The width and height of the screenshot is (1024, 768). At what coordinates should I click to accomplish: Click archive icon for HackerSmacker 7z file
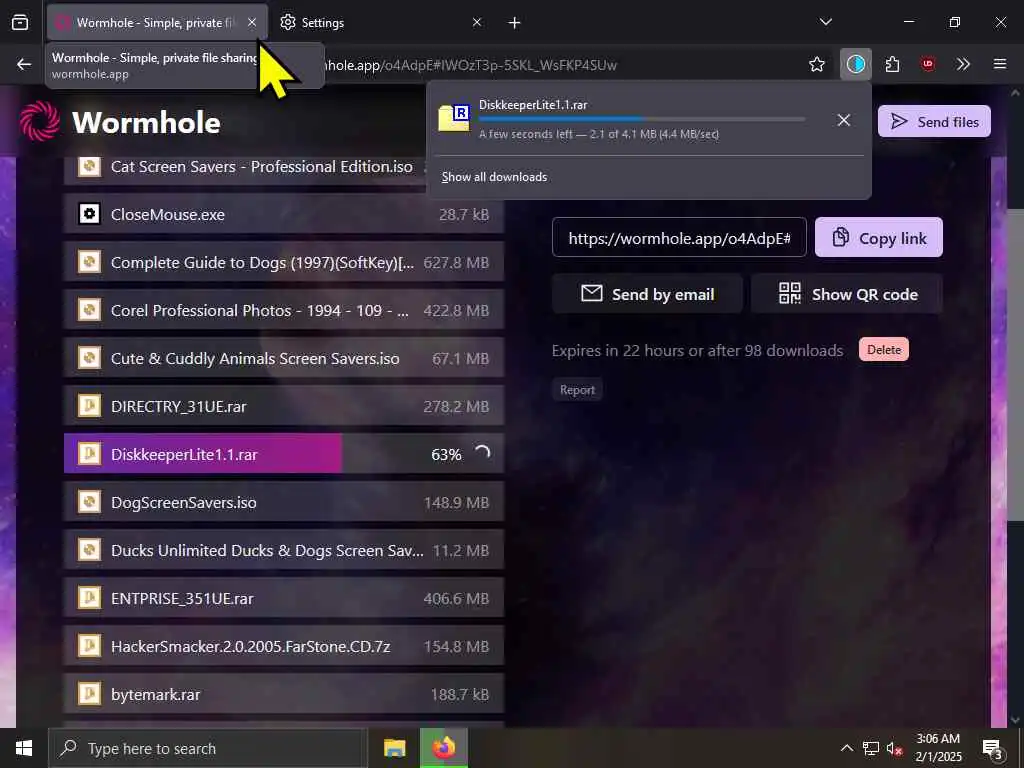(89, 646)
